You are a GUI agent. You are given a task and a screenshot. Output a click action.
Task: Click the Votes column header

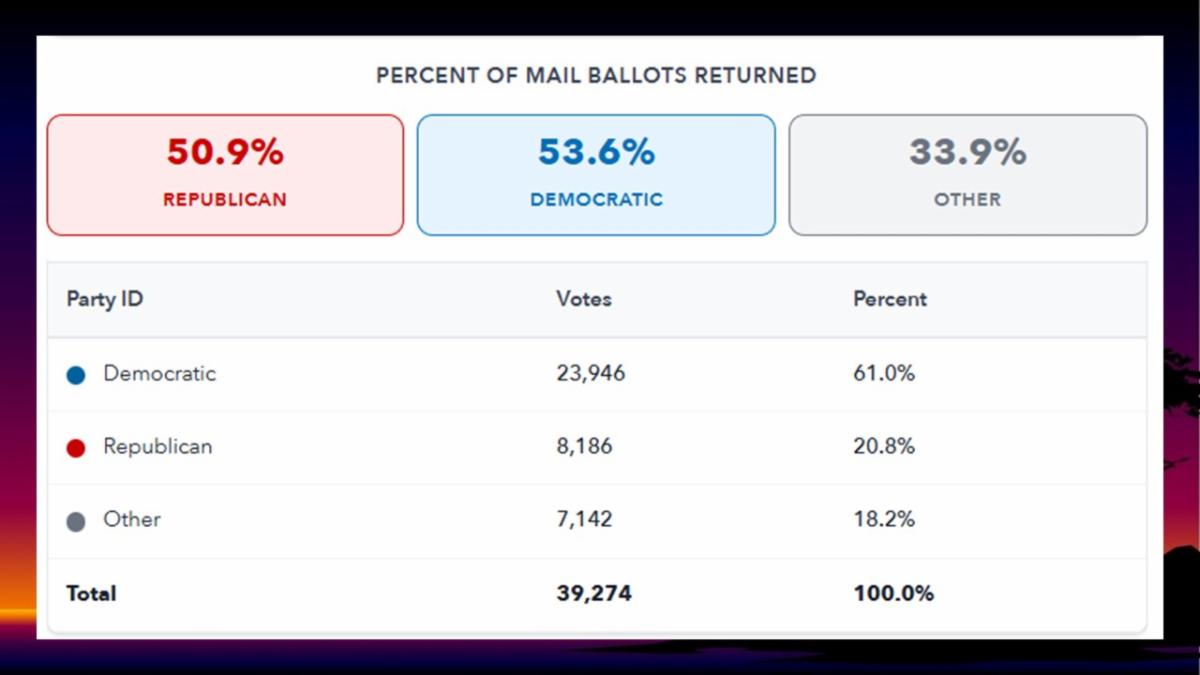coord(584,299)
